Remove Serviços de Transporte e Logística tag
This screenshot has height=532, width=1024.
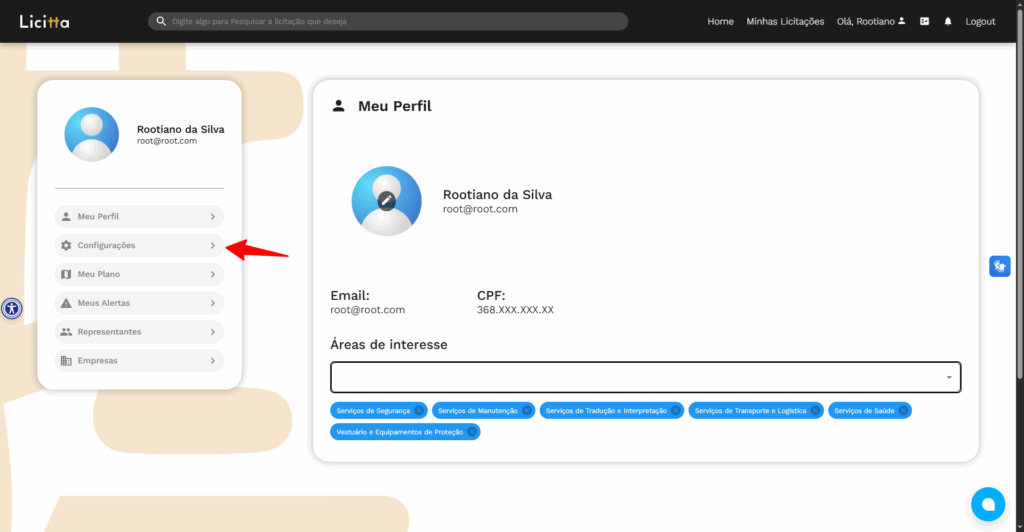pos(816,411)
